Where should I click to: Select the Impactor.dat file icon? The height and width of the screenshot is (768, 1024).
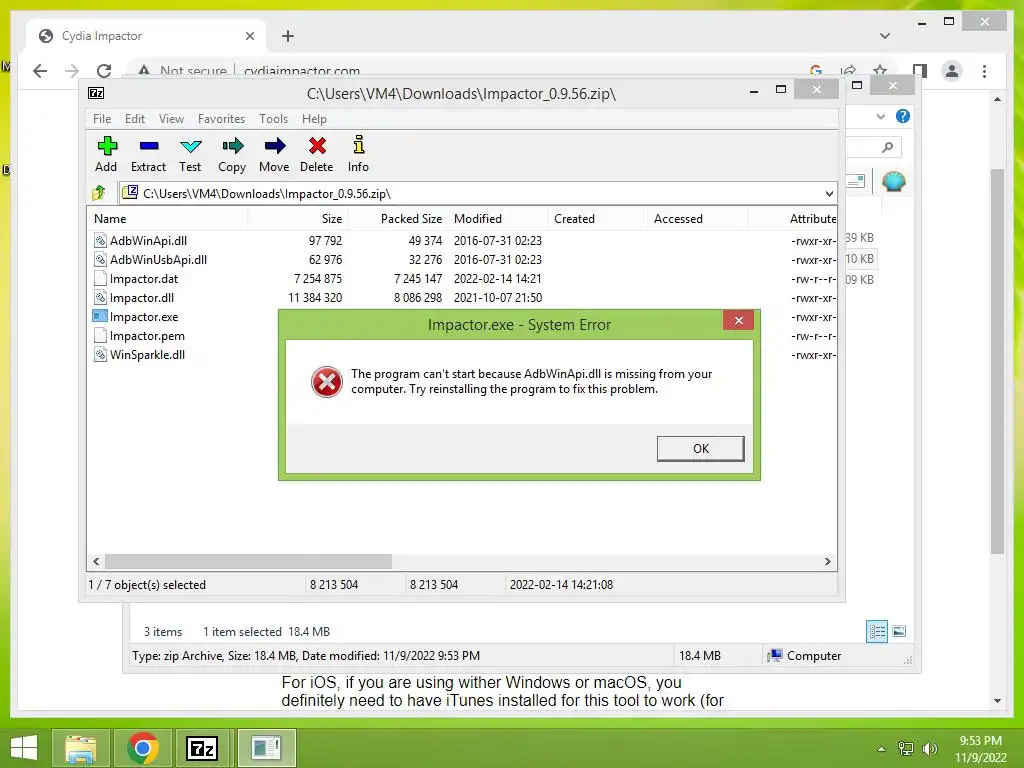(x=100, y=279)
